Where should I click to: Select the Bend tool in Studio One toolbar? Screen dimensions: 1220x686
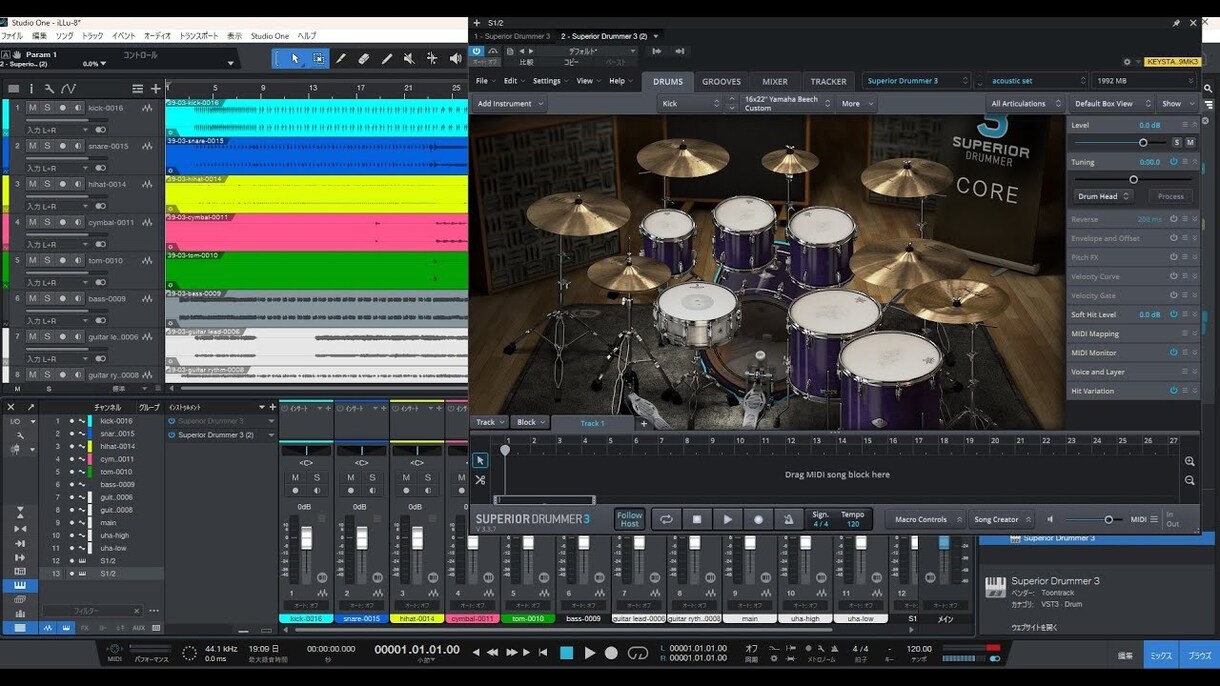(432, 59)
